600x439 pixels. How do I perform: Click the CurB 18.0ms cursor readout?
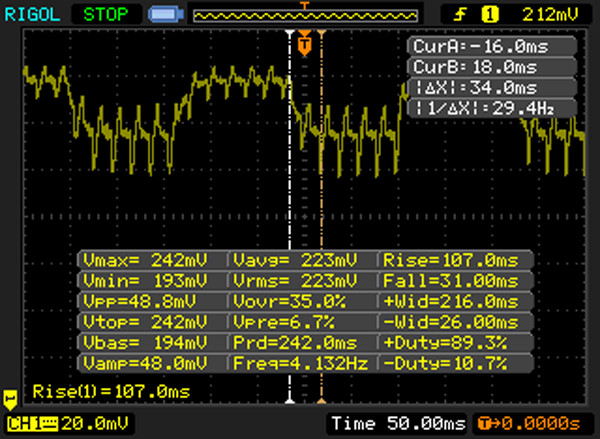coord(492,67)
